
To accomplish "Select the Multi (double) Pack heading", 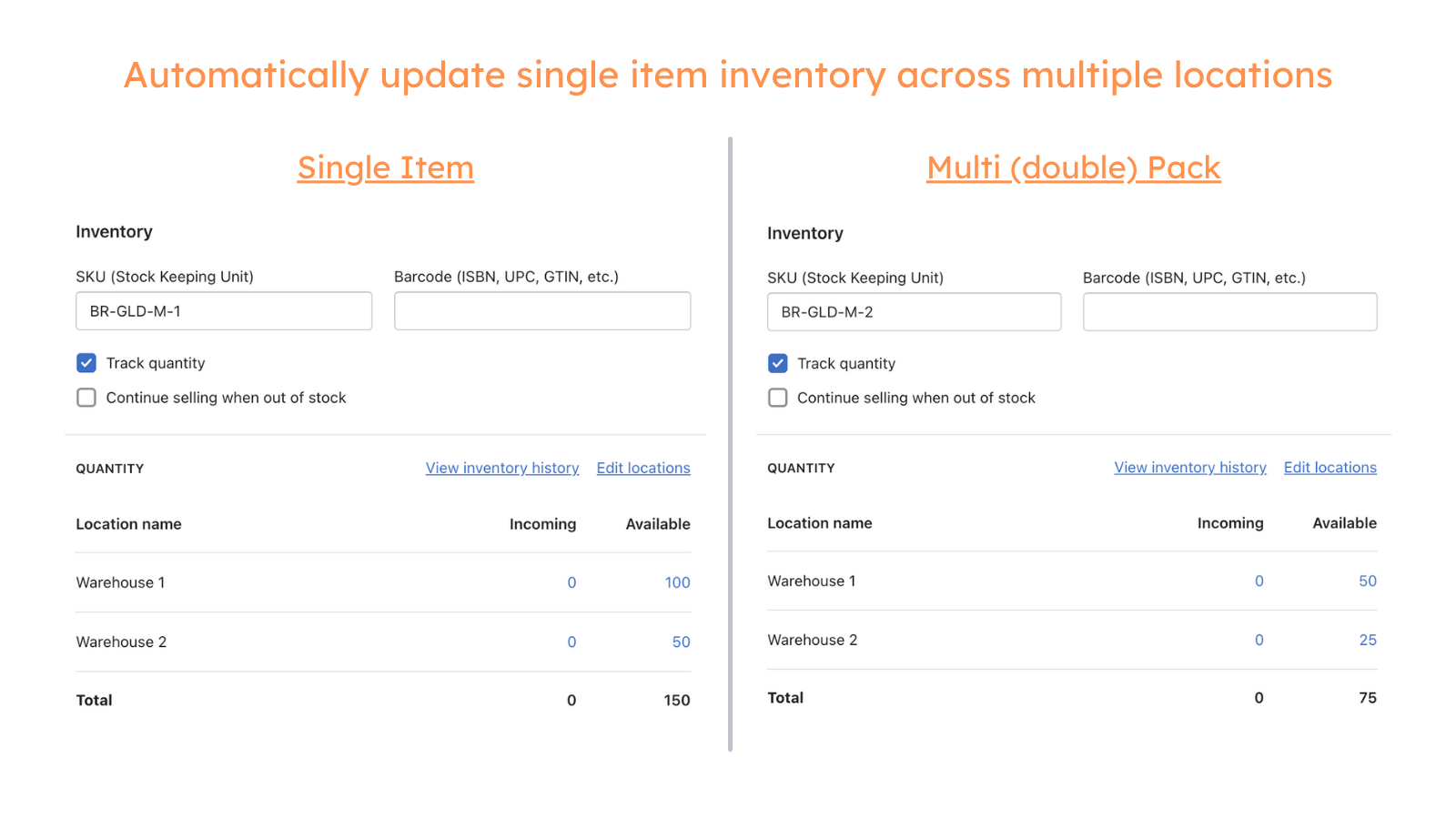I will coord(1073,167).
